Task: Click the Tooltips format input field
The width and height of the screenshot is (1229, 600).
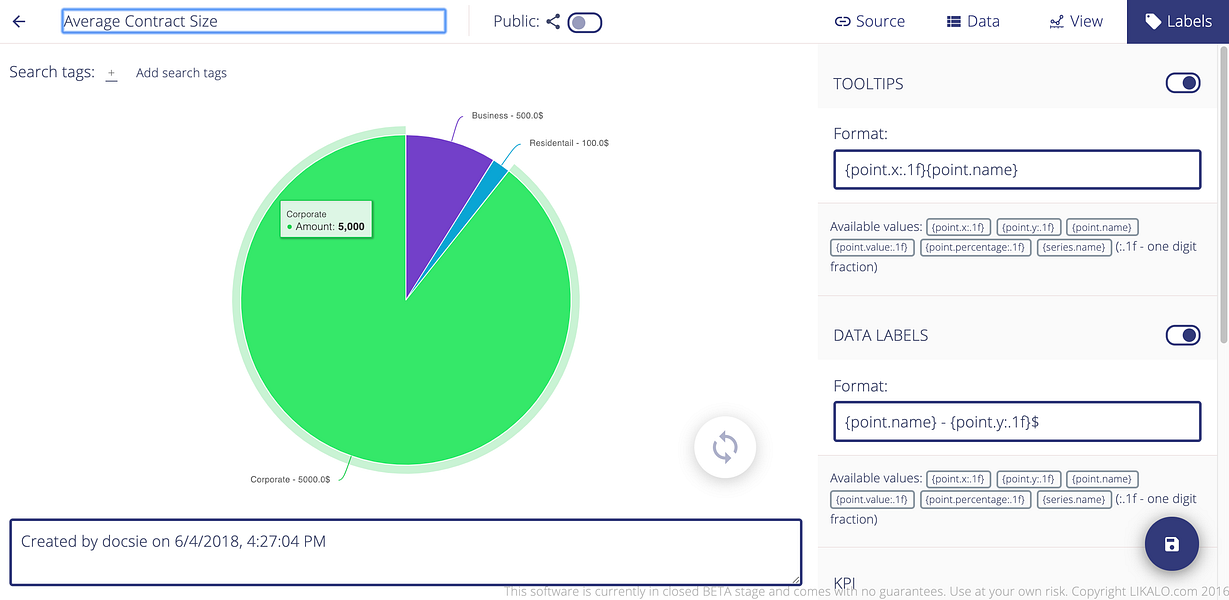Action: (1017, 170)
